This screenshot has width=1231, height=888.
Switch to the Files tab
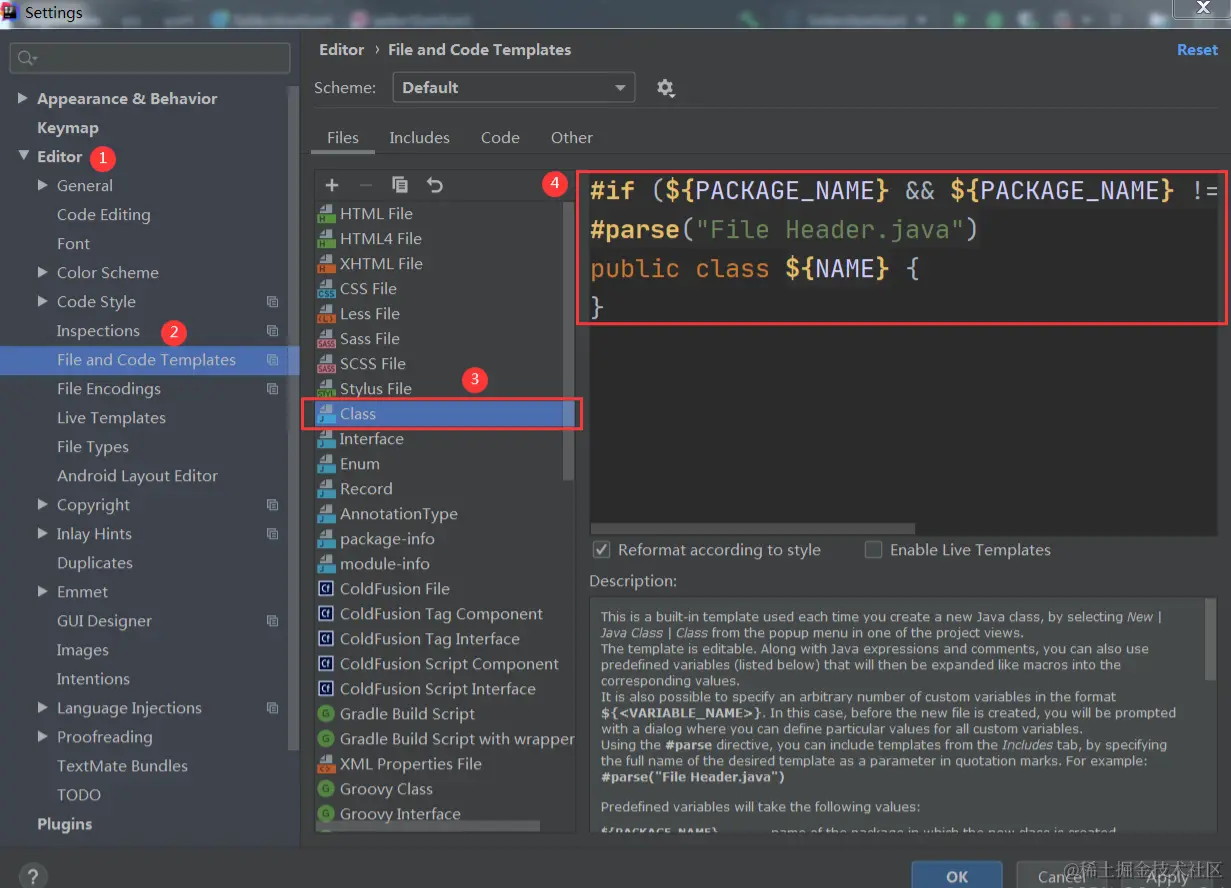coord(343,138)
